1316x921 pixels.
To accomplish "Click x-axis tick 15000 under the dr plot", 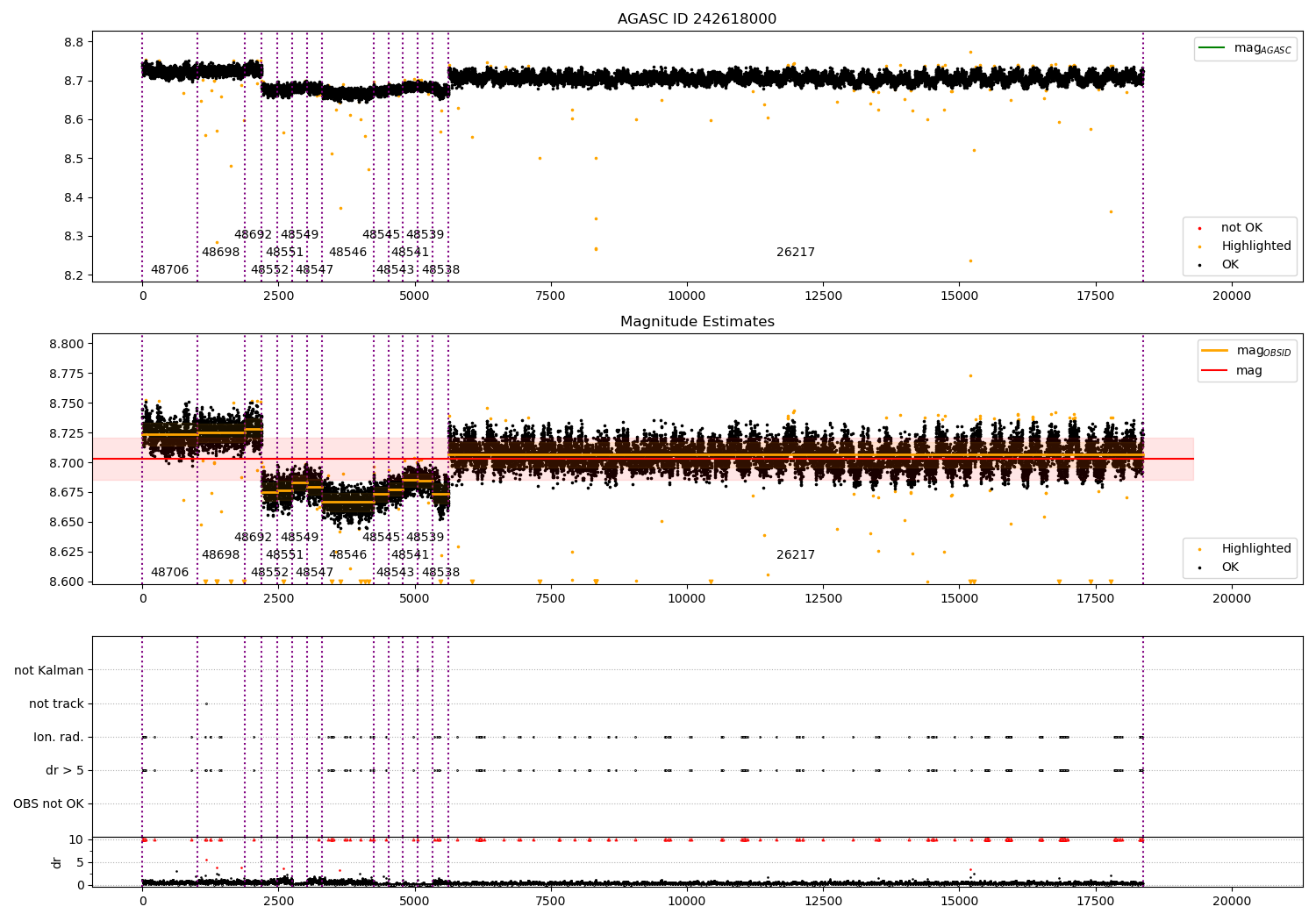I will point(959,902).
